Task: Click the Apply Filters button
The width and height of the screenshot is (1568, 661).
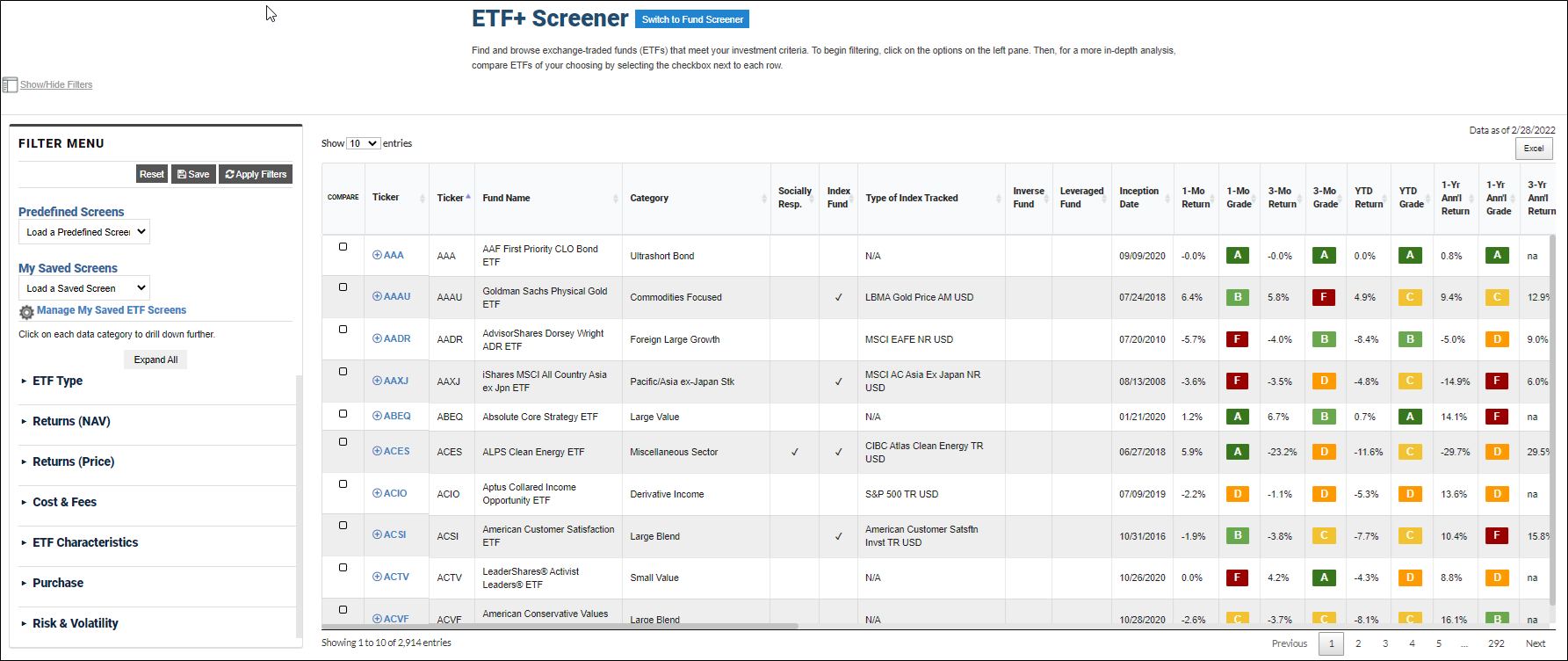Action: click(256, 174)
